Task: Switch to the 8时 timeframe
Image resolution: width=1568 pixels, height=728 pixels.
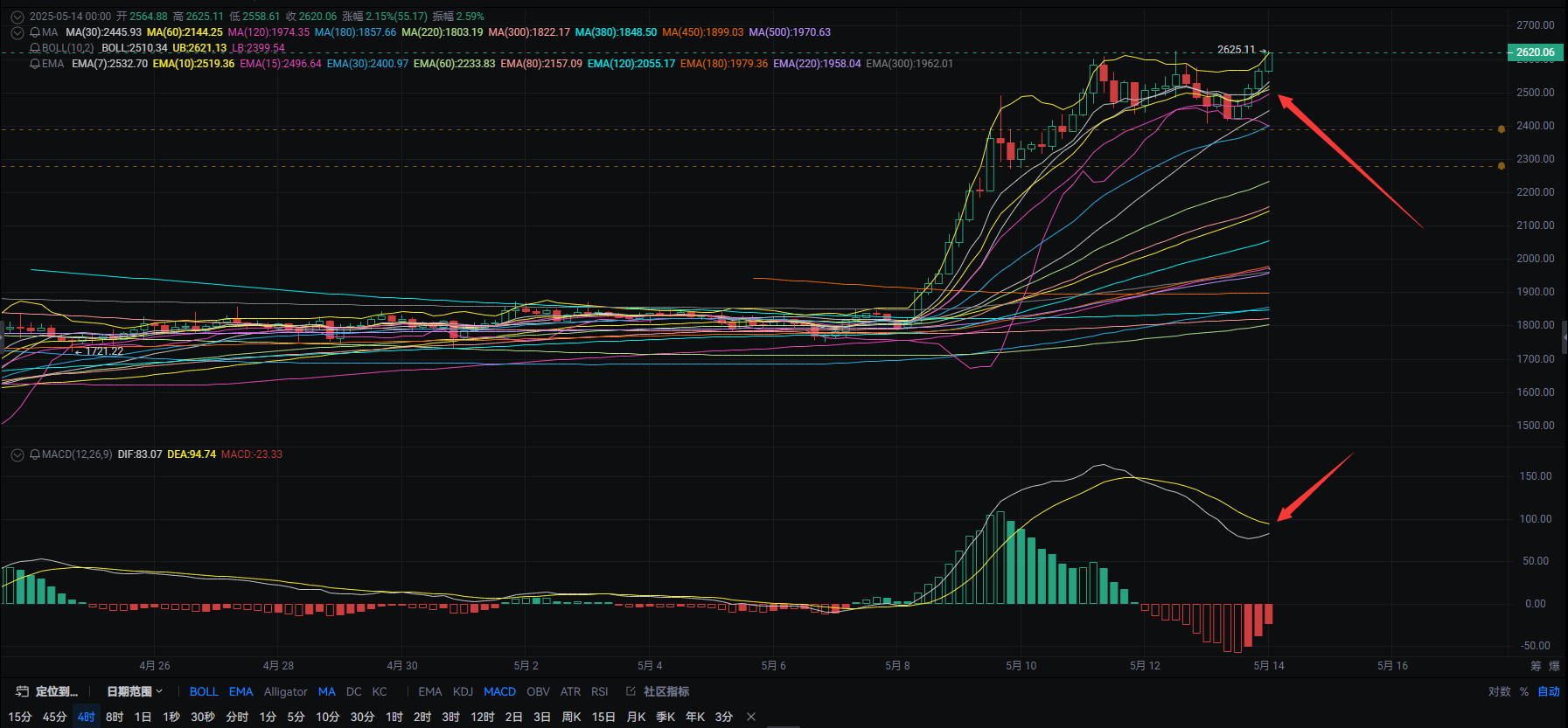Action: coord(115,717)
